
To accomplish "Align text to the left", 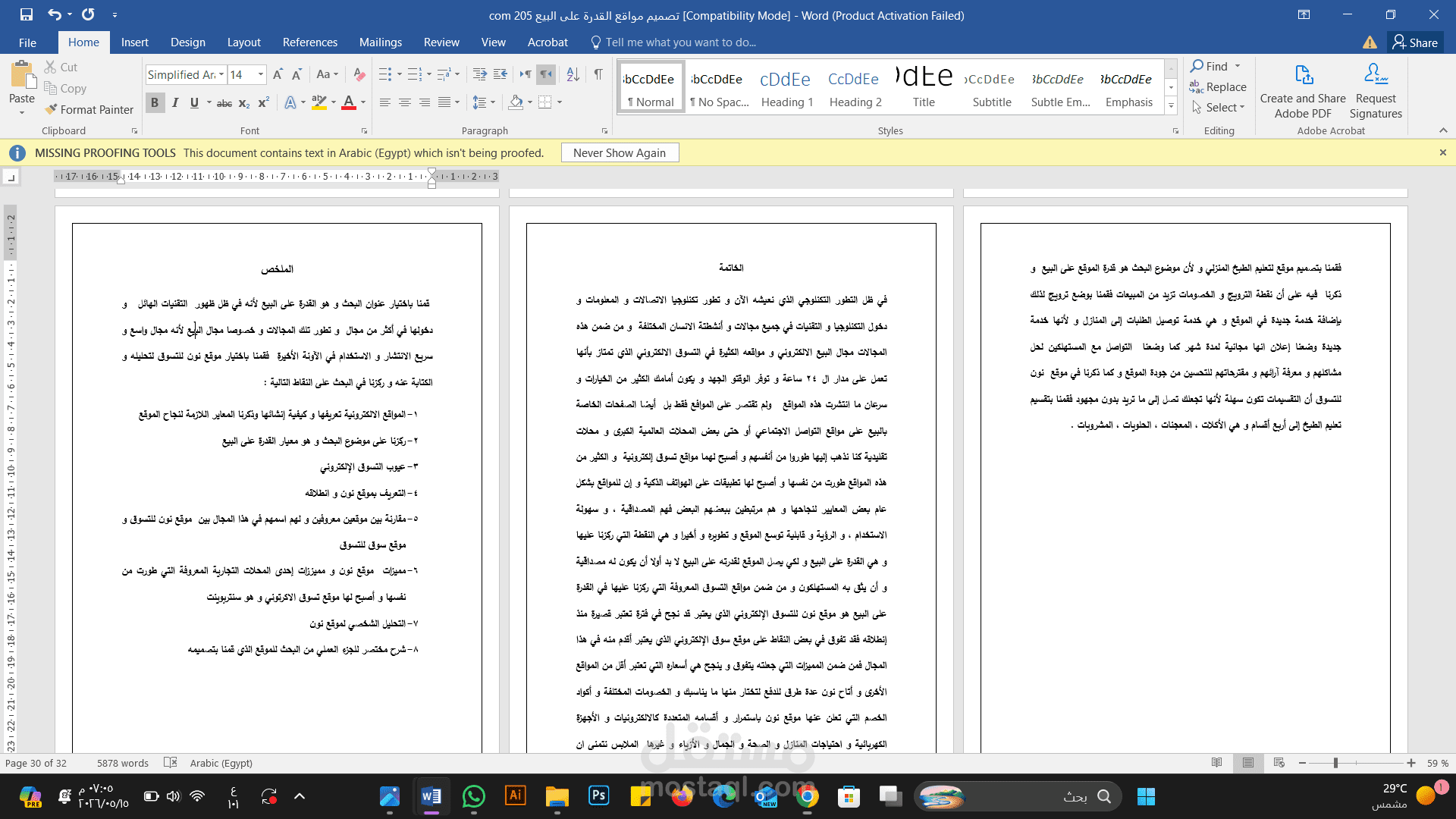I will [x=385, y=102].
